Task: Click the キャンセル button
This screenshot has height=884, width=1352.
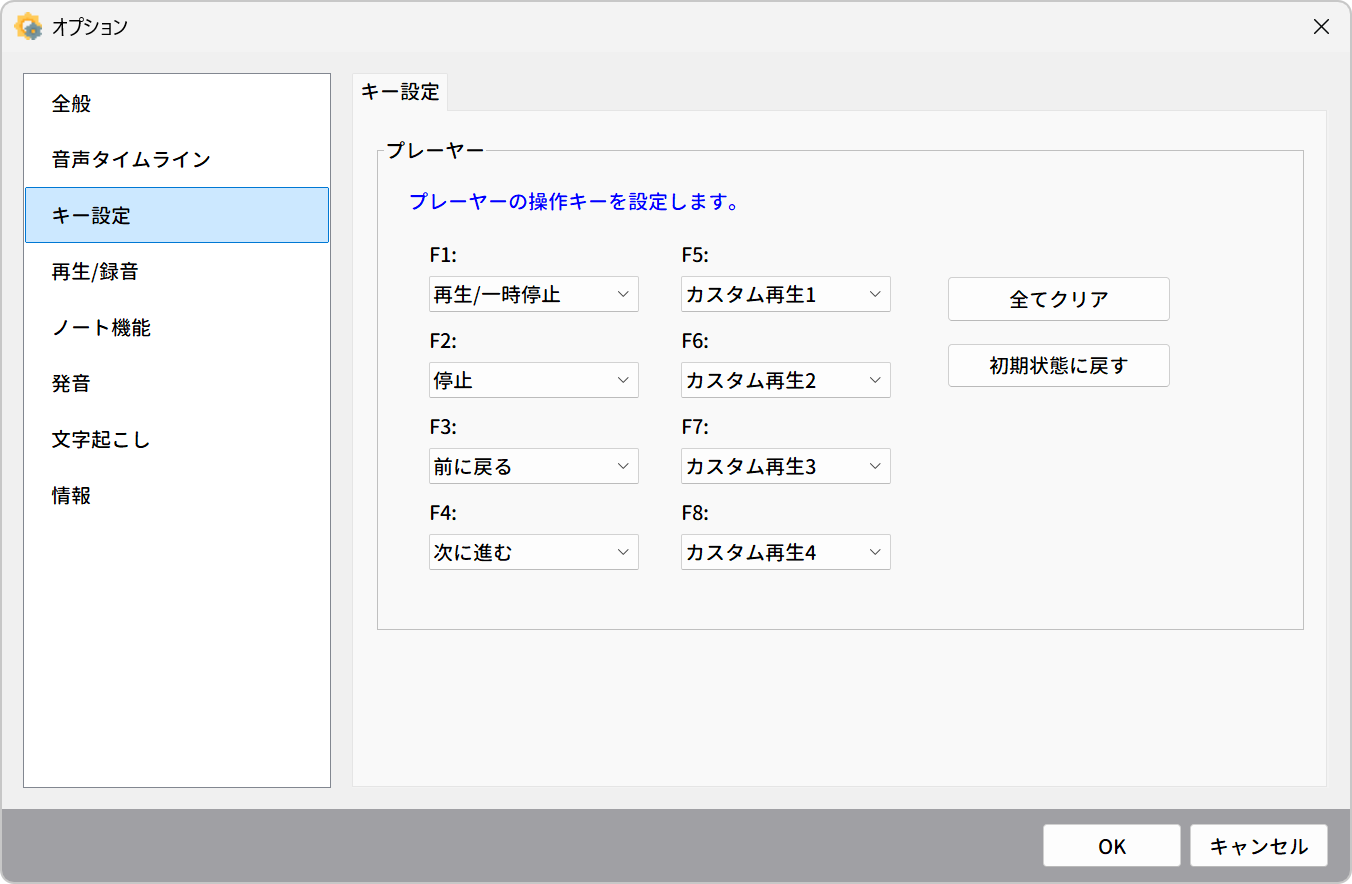Action: 1259,846
